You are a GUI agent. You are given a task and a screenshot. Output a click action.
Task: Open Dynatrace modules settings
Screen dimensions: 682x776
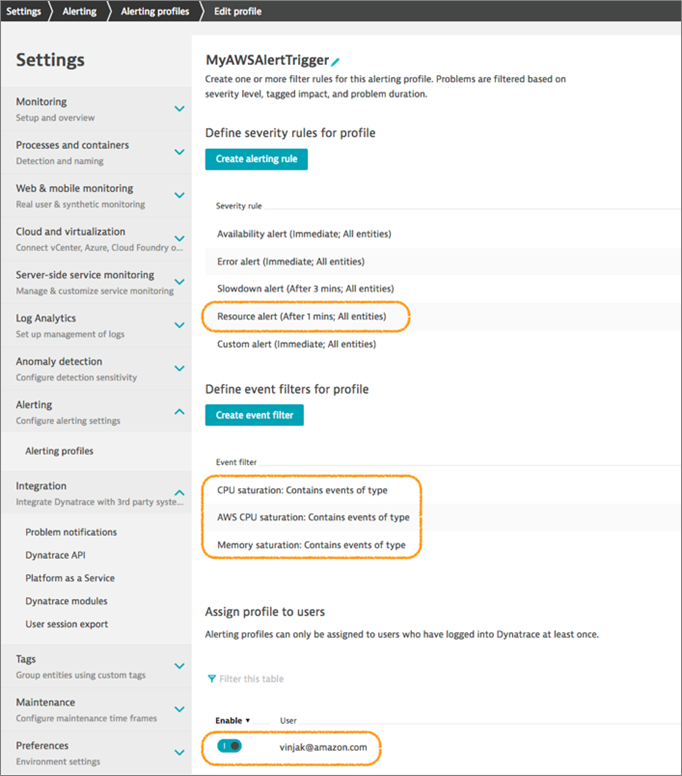pyautogui.click(x=66, y=601)
